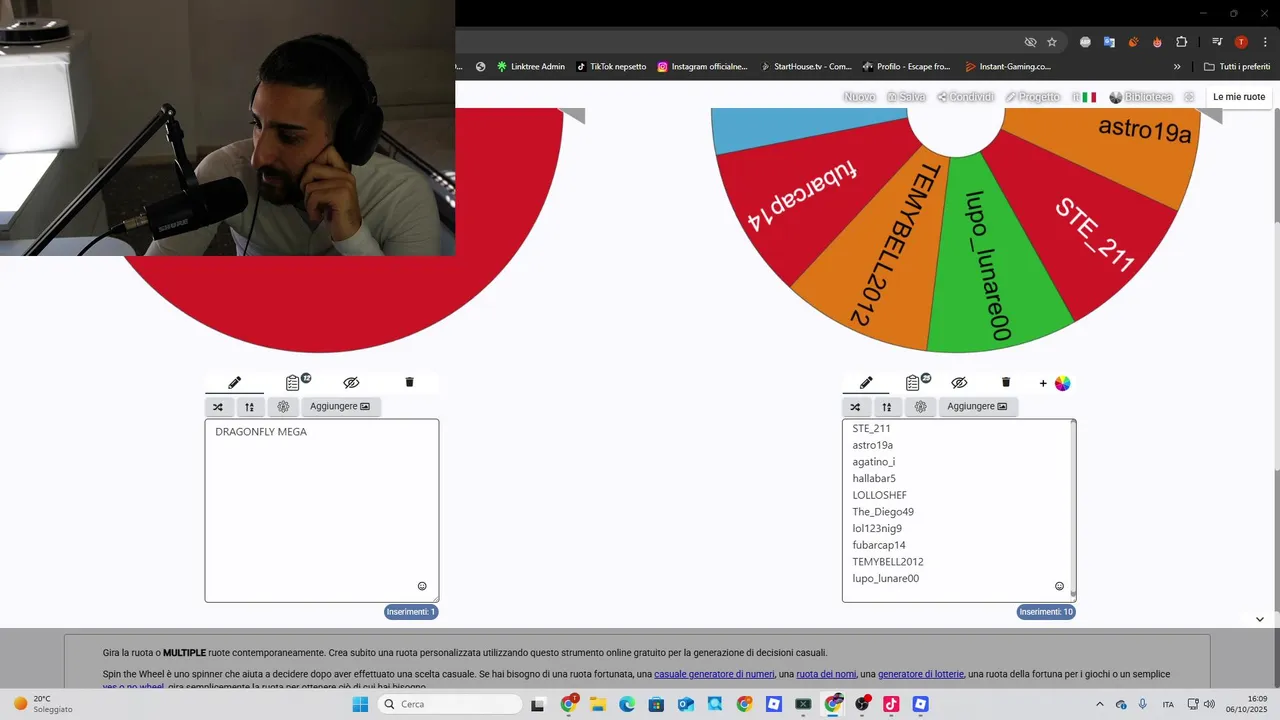Toggle the hide eye icon of right wheel
1280x720 pixels.
coord(959,382)
